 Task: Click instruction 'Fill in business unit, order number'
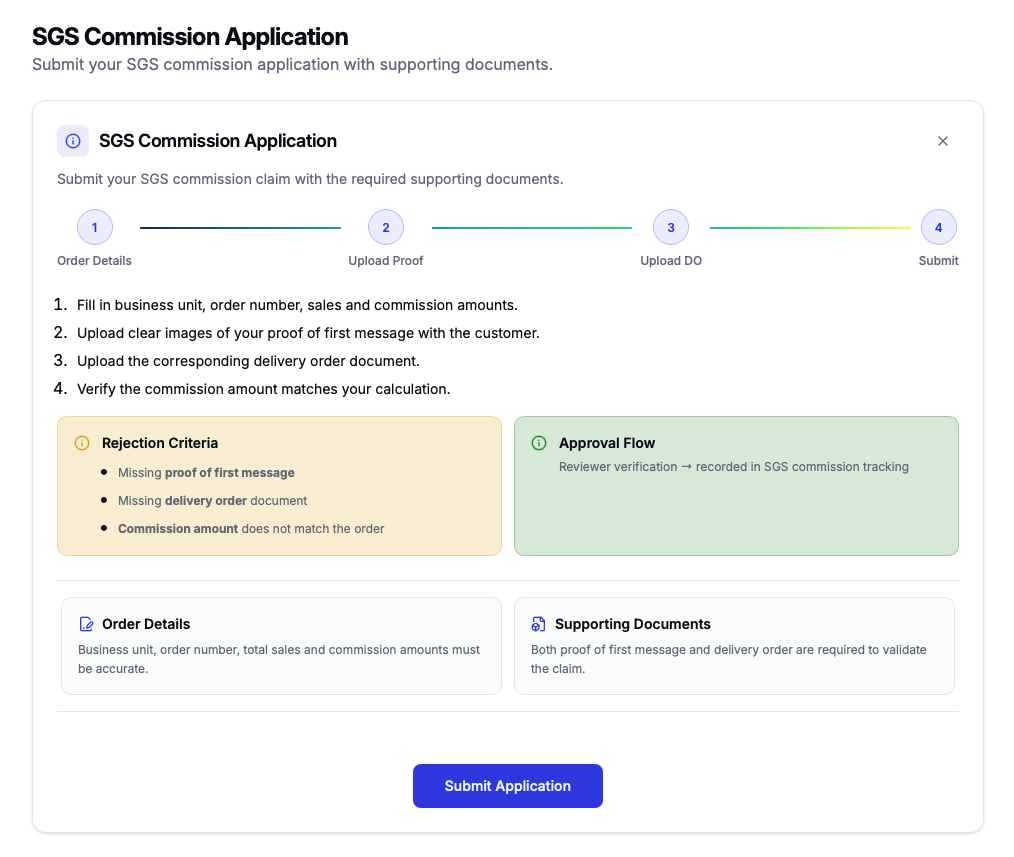pyautogui.click(x=297, y=305)
